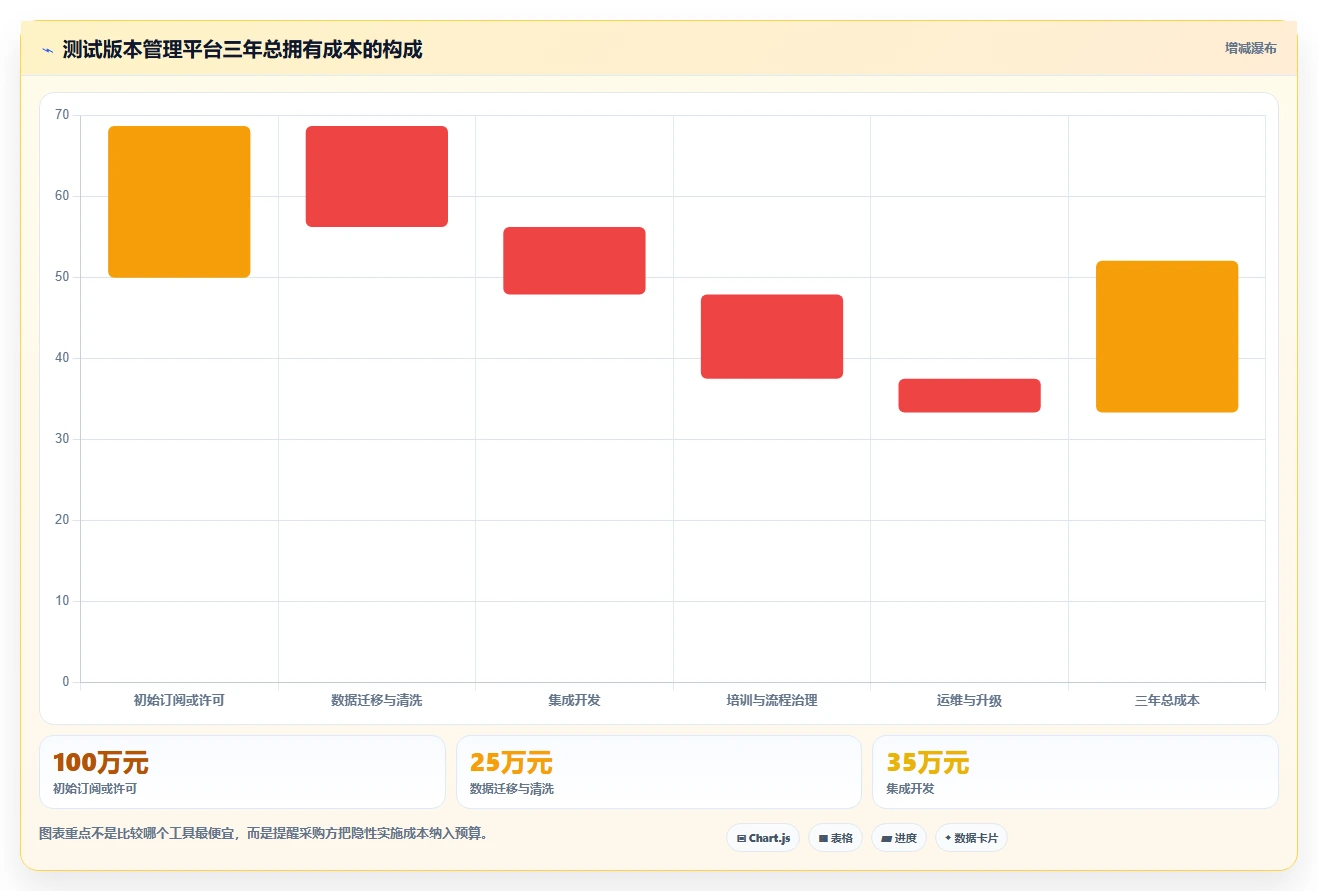
Task: Click the lightning icon beside the chart title
Action: [47, 50]
